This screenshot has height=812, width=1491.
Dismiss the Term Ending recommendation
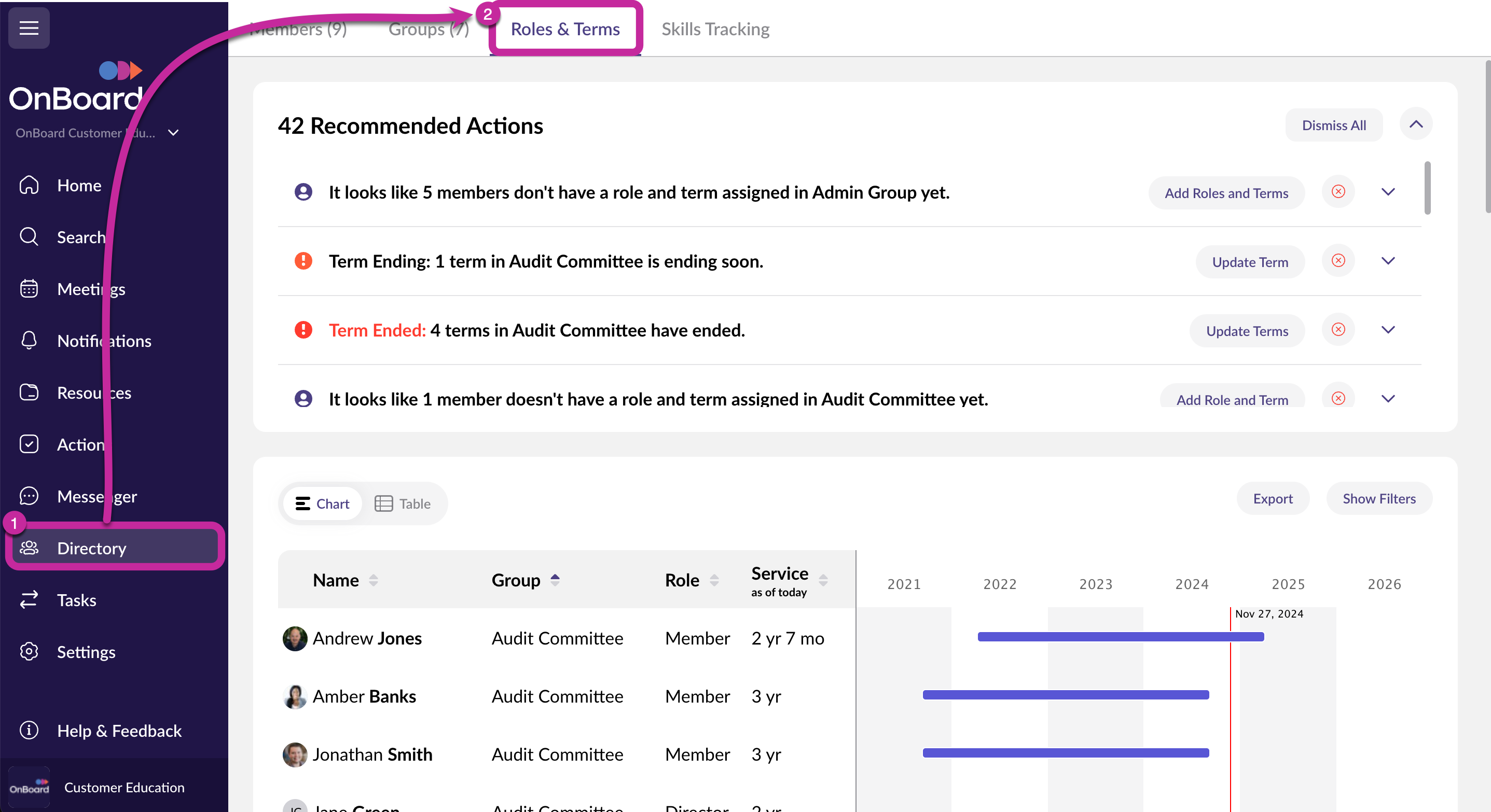point(1337,261)
